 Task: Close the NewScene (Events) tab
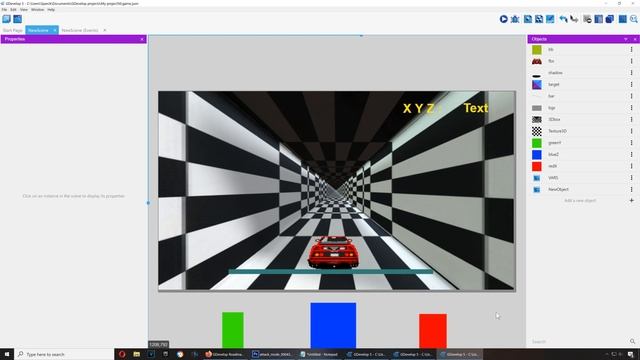[105, 30]
